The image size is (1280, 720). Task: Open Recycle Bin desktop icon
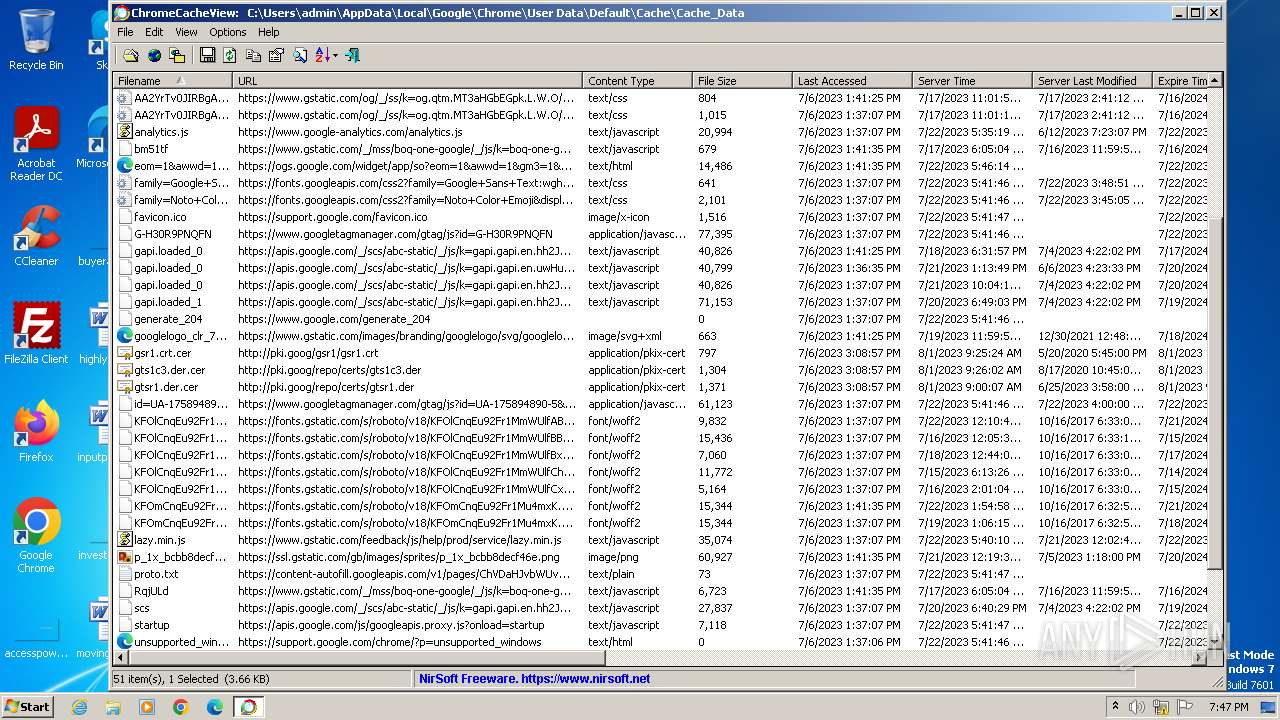[36, 40]
